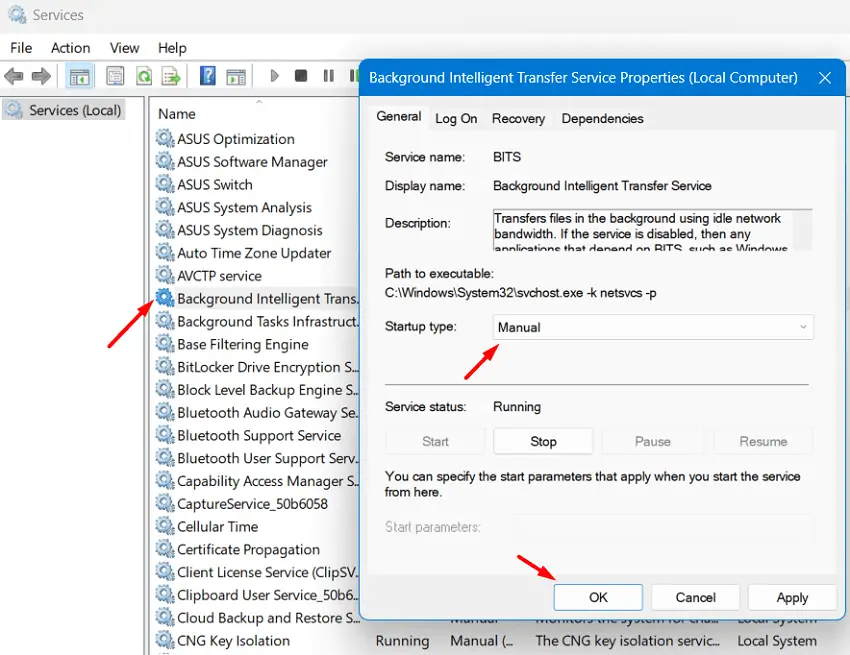Open the Action menu
850x655 pixels.
70,47
